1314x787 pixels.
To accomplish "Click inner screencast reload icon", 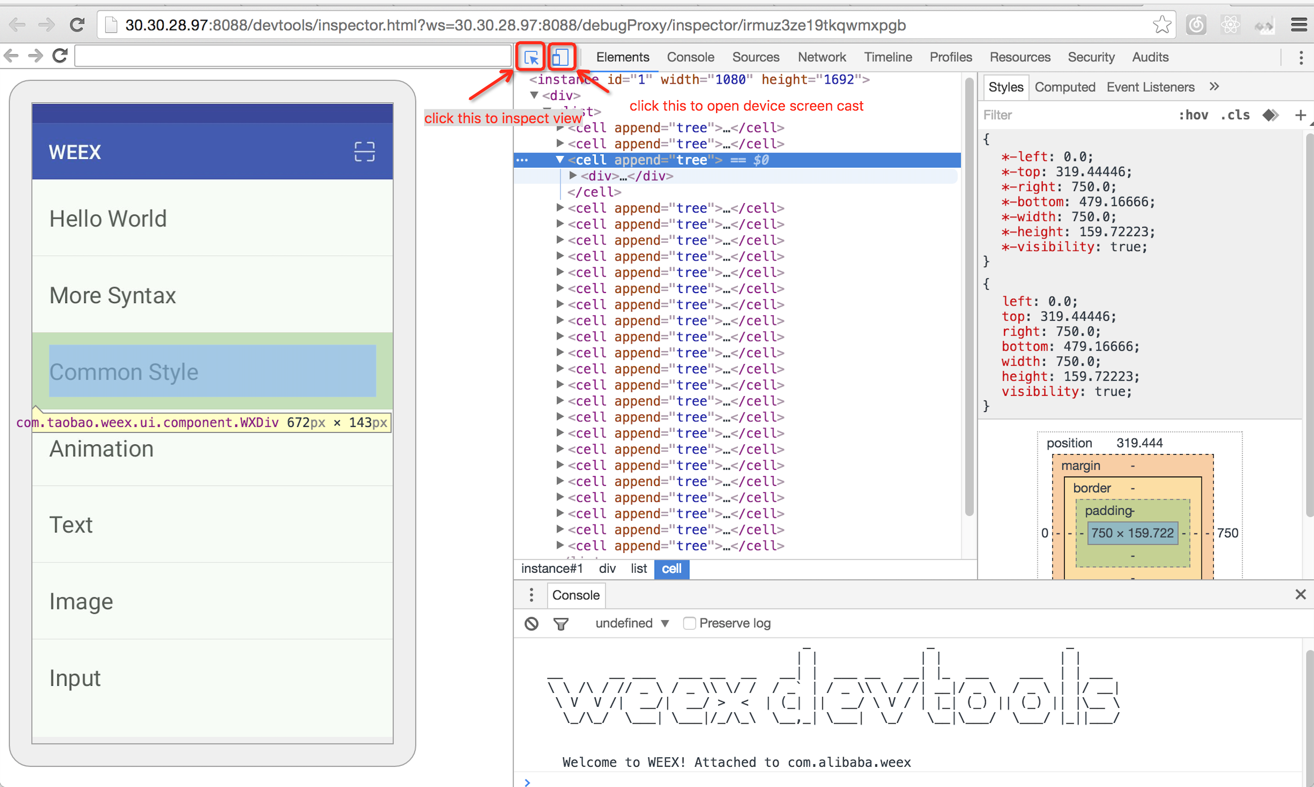I will click(x=60, y=56).
